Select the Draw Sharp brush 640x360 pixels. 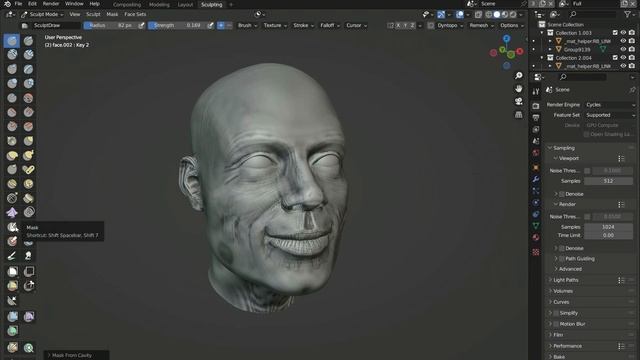tap(28, 41)
